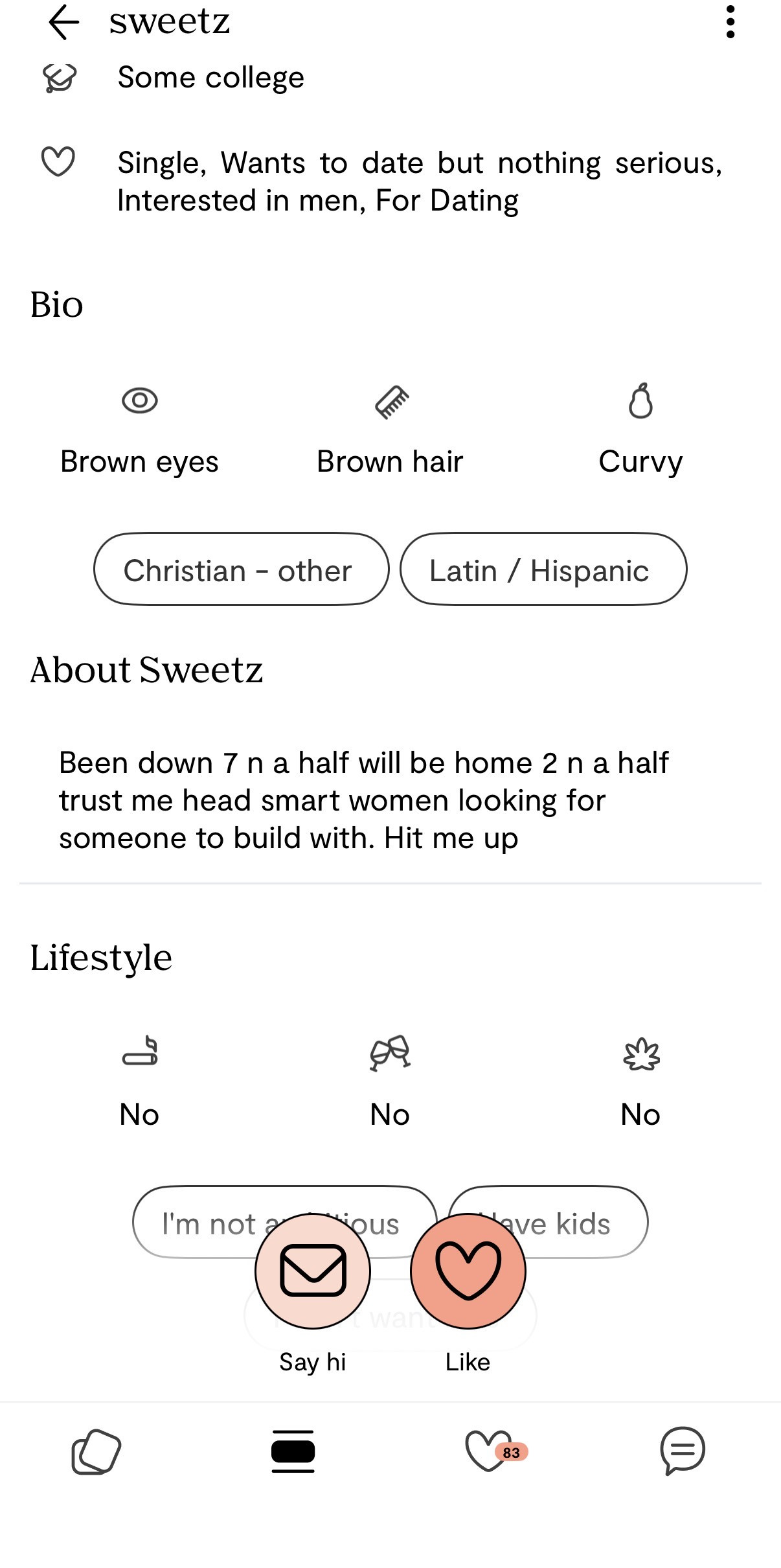Tap the Brown eyes eye icon
The image size is (781, 1568).
(139, 400)
